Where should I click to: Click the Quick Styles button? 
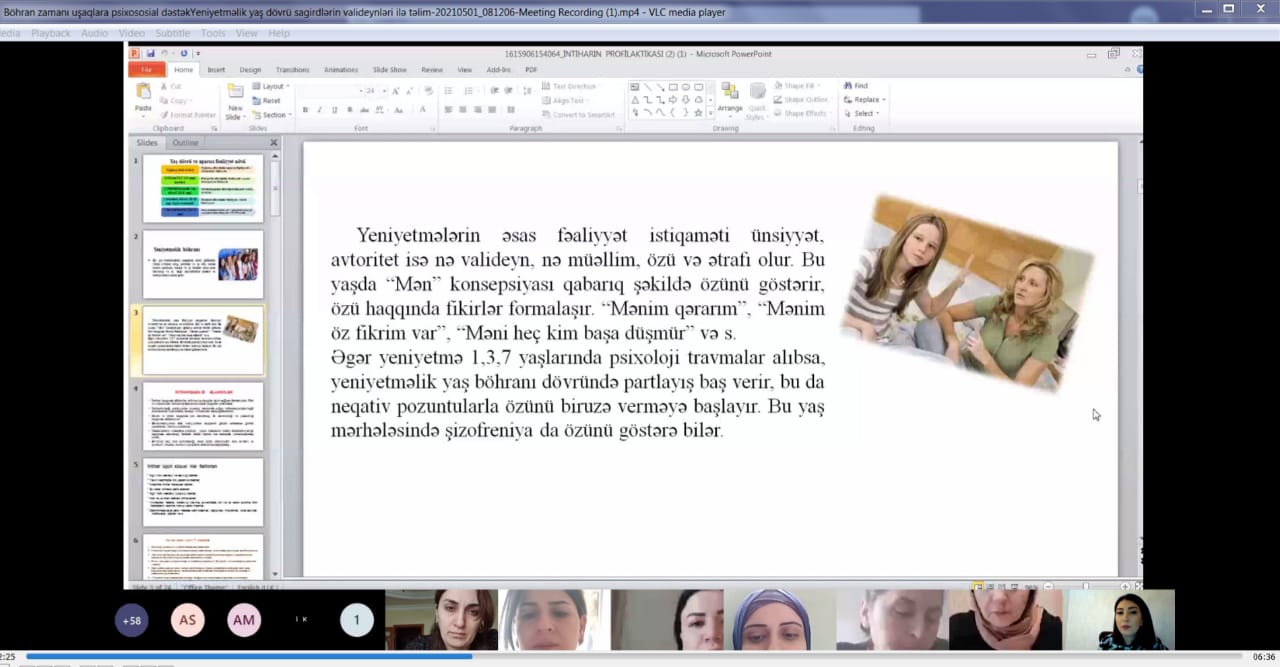tap(757, 100)
